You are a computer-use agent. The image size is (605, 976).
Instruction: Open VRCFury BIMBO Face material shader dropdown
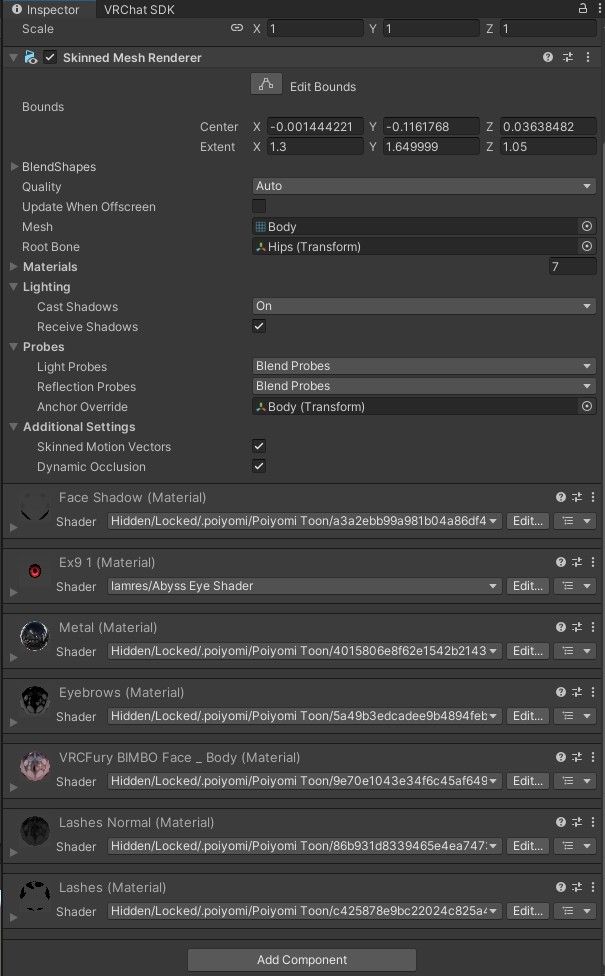304,781
